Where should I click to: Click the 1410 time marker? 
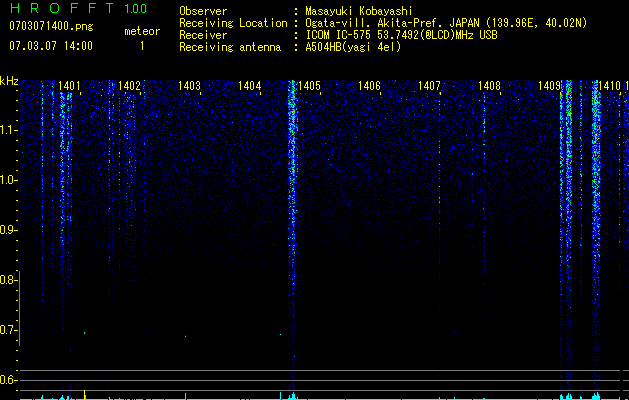click(609, 86)
